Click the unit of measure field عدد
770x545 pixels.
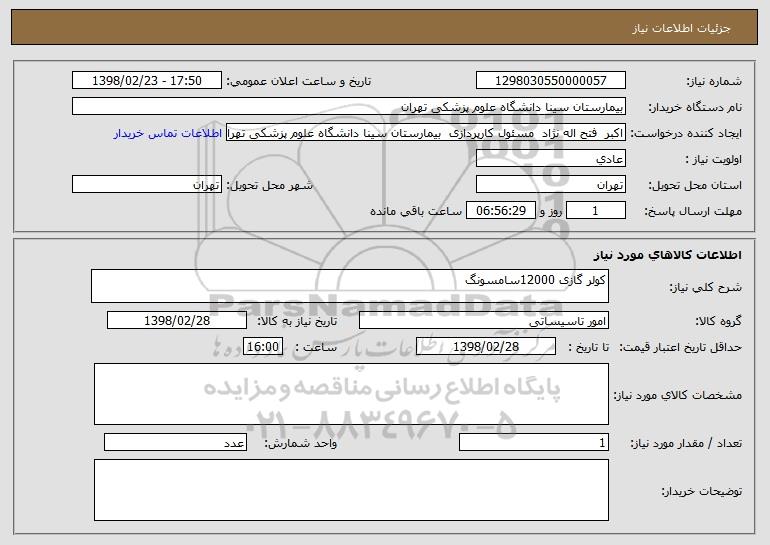coord(175,442)
